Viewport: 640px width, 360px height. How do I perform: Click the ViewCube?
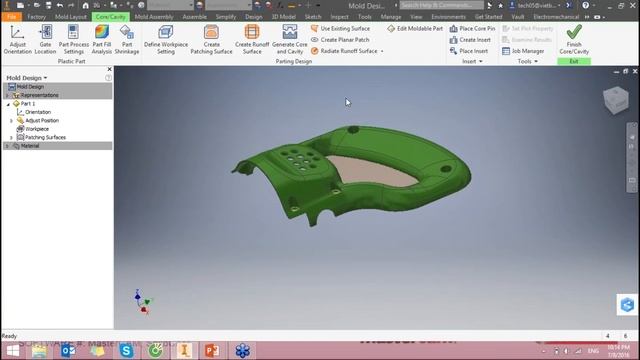tap(616, 100)
